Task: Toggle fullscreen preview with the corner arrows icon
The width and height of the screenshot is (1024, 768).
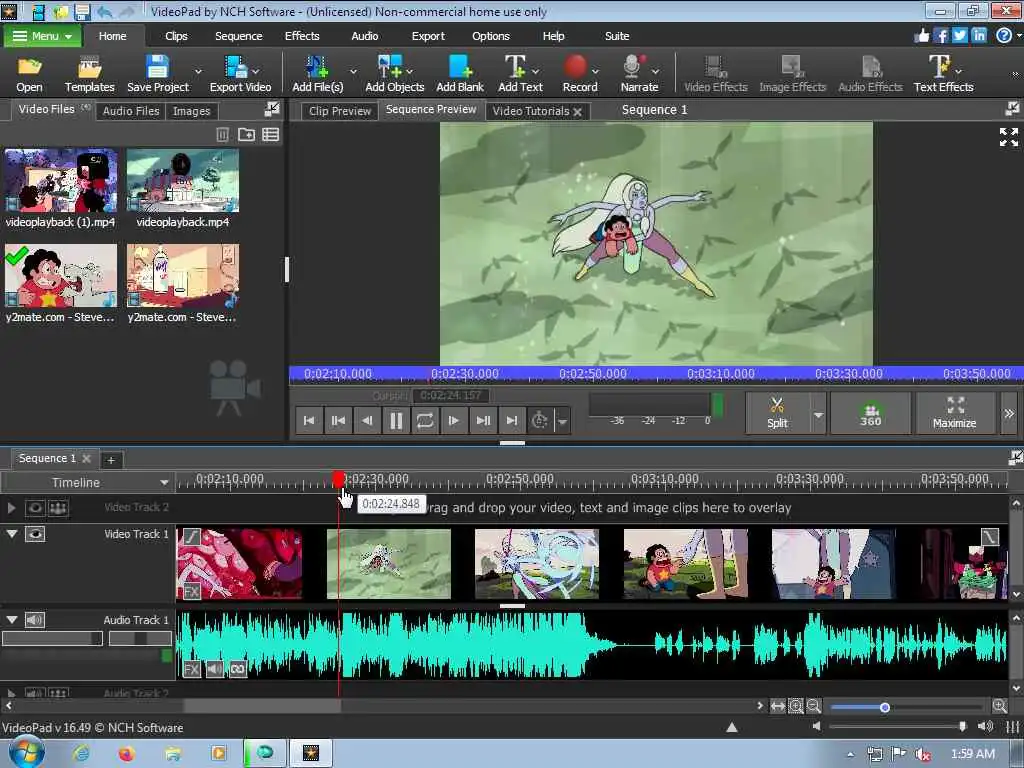Action: click(1008, 136)
